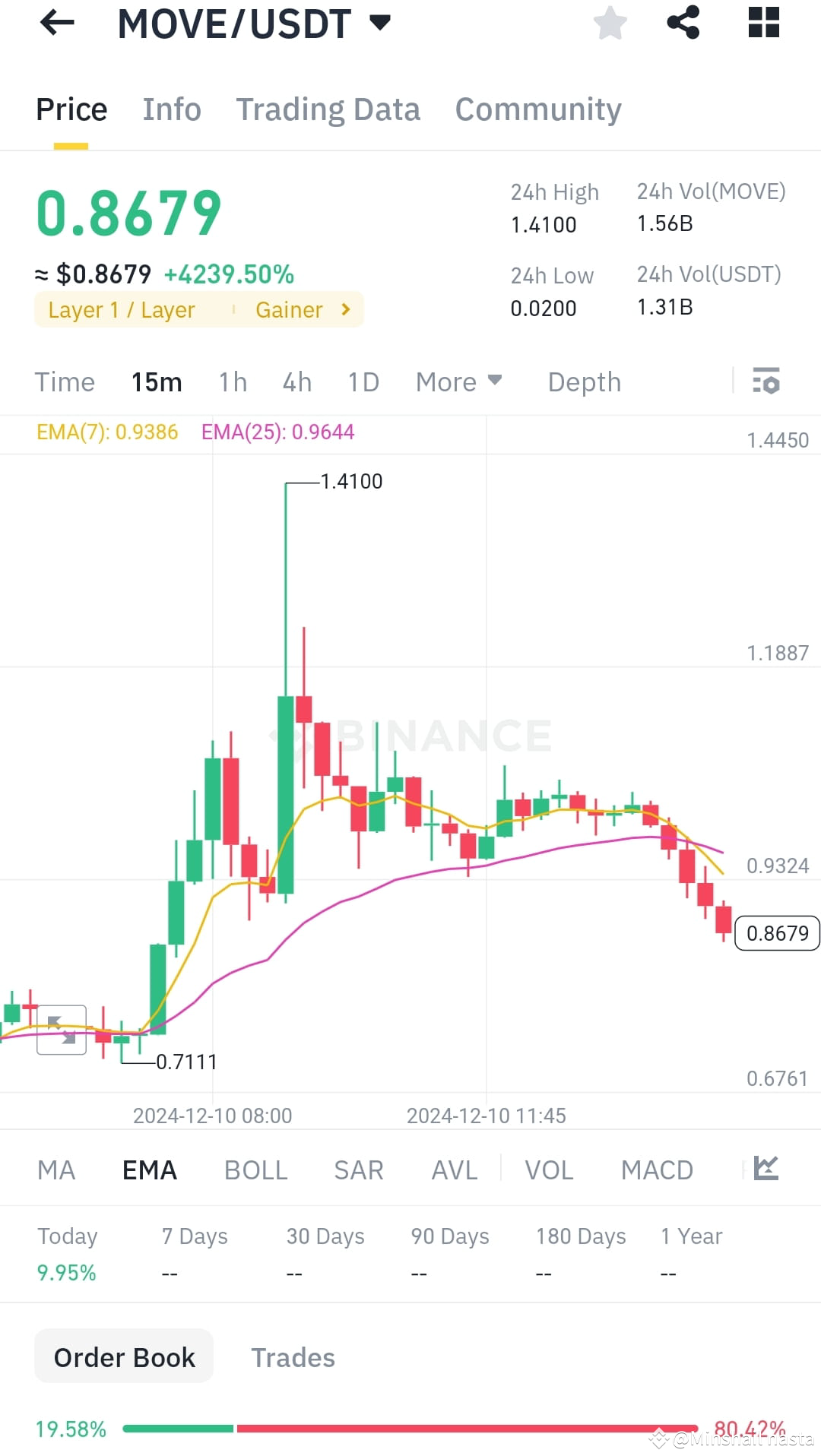Open the indicator chart icon beside MACD
821x1456 pixels.
point(765,1169)
